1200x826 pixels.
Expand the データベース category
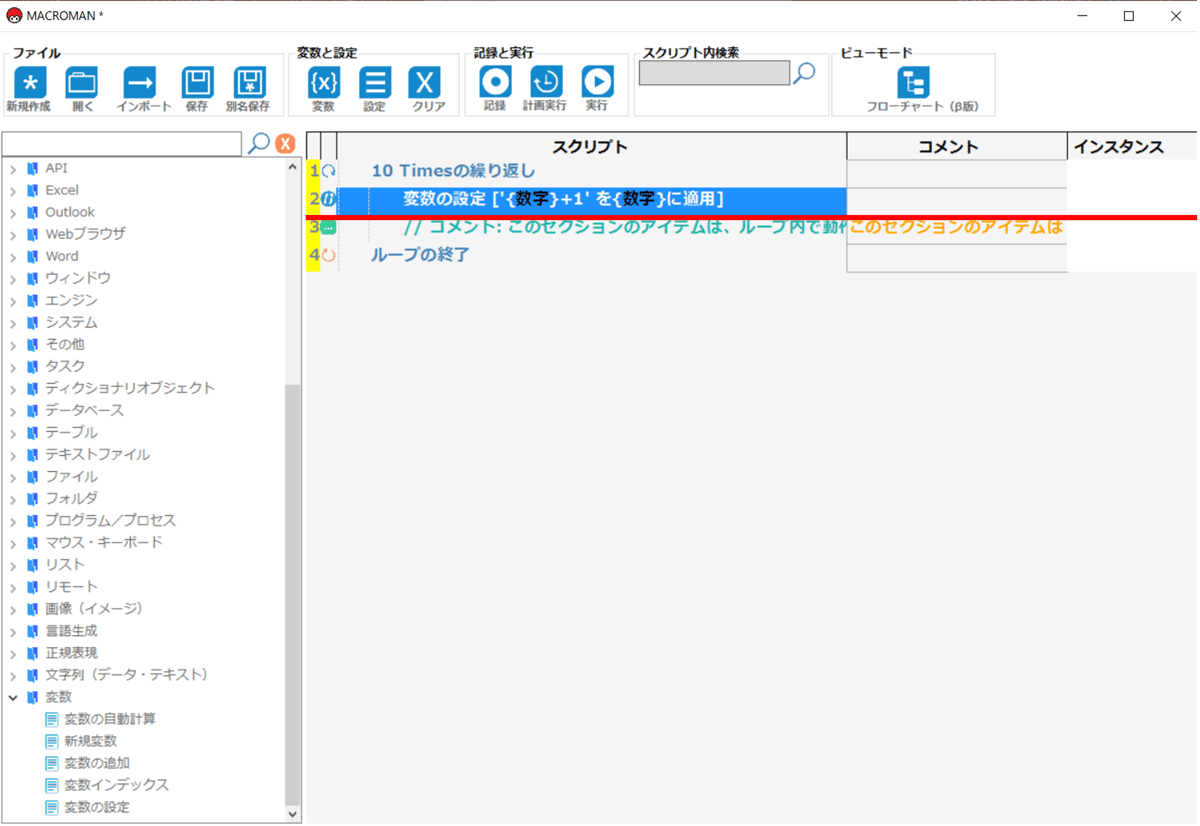pyautogui.click(x=13, y=411)
